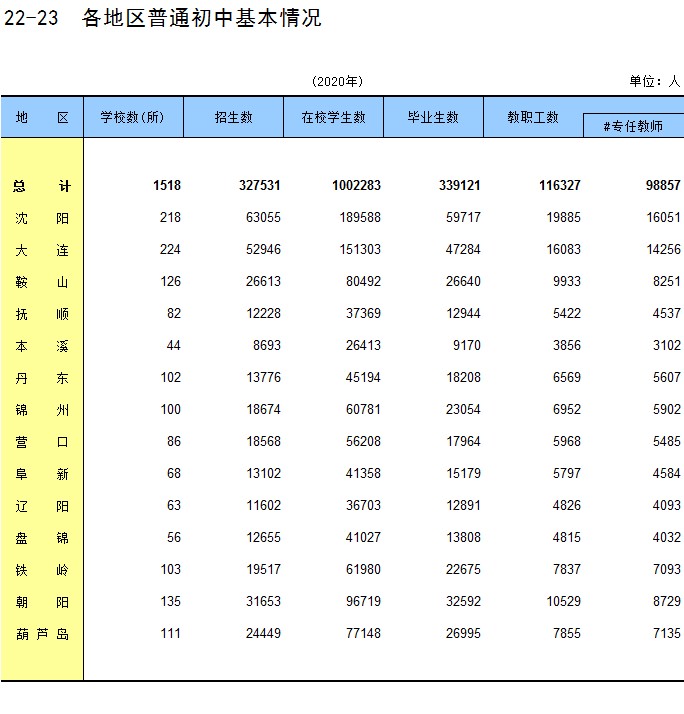The height and width of the screenshot is (714, 684).
Task: Click 盘锦 staff cell 4815
Action: (x=567, y=537)
